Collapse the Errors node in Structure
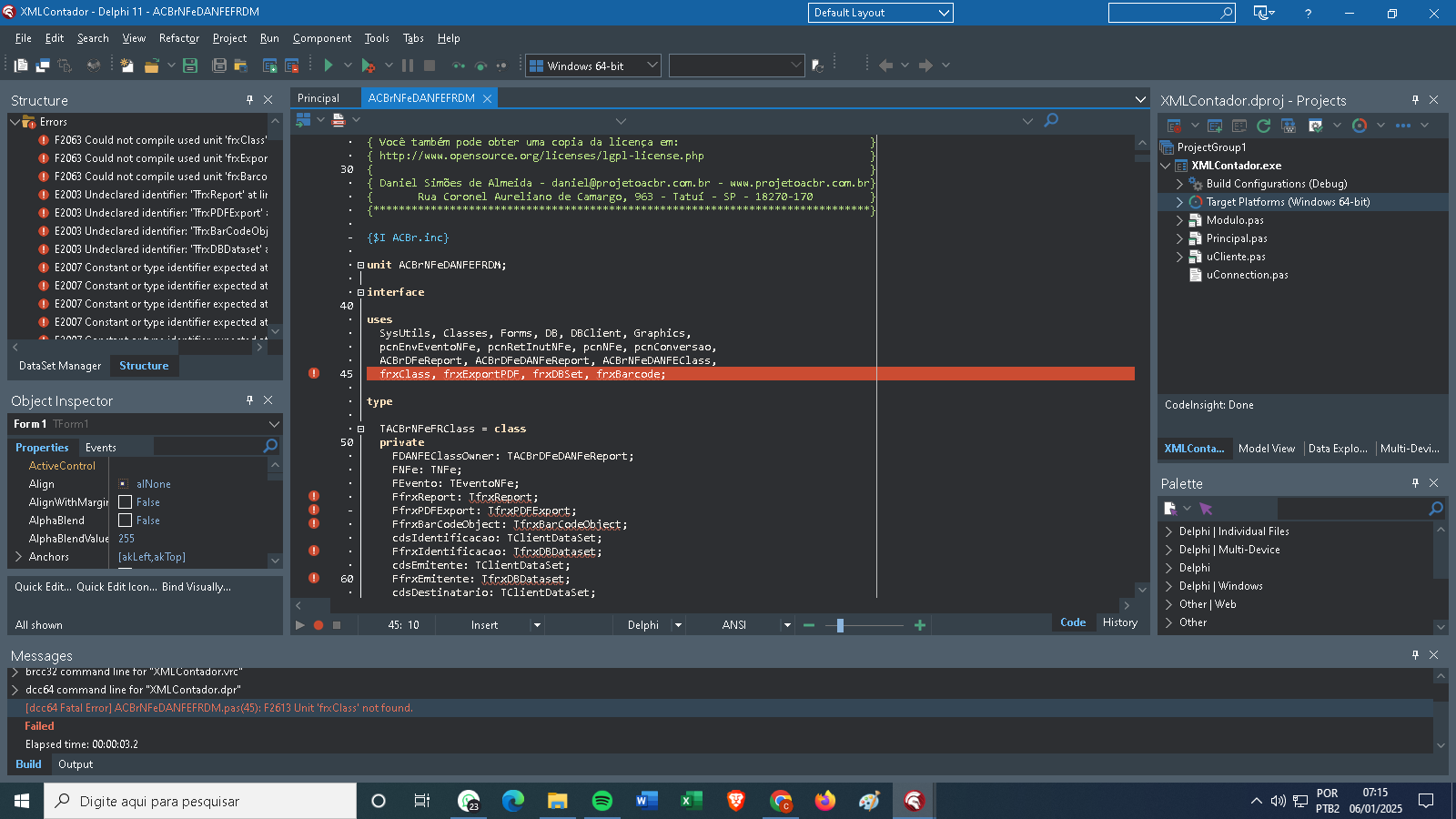Image resolution: width=1456 pixels, height=819 pixels. [x=15, y=122]
